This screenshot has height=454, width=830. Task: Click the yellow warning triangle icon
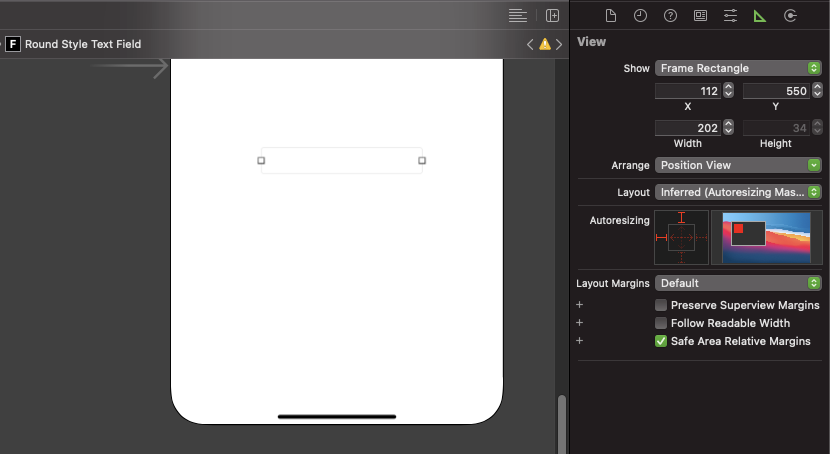(545, 44)
